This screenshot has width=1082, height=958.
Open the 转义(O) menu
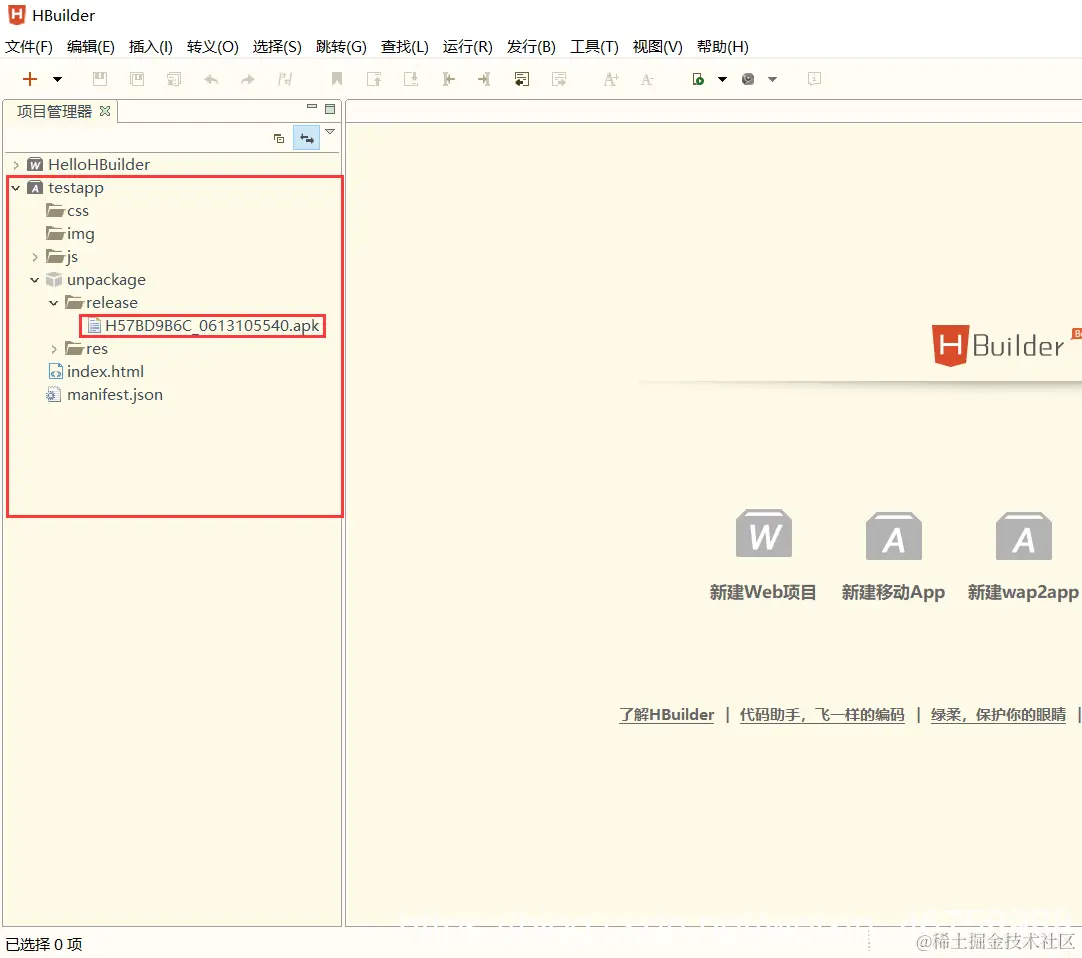(213, 47)
